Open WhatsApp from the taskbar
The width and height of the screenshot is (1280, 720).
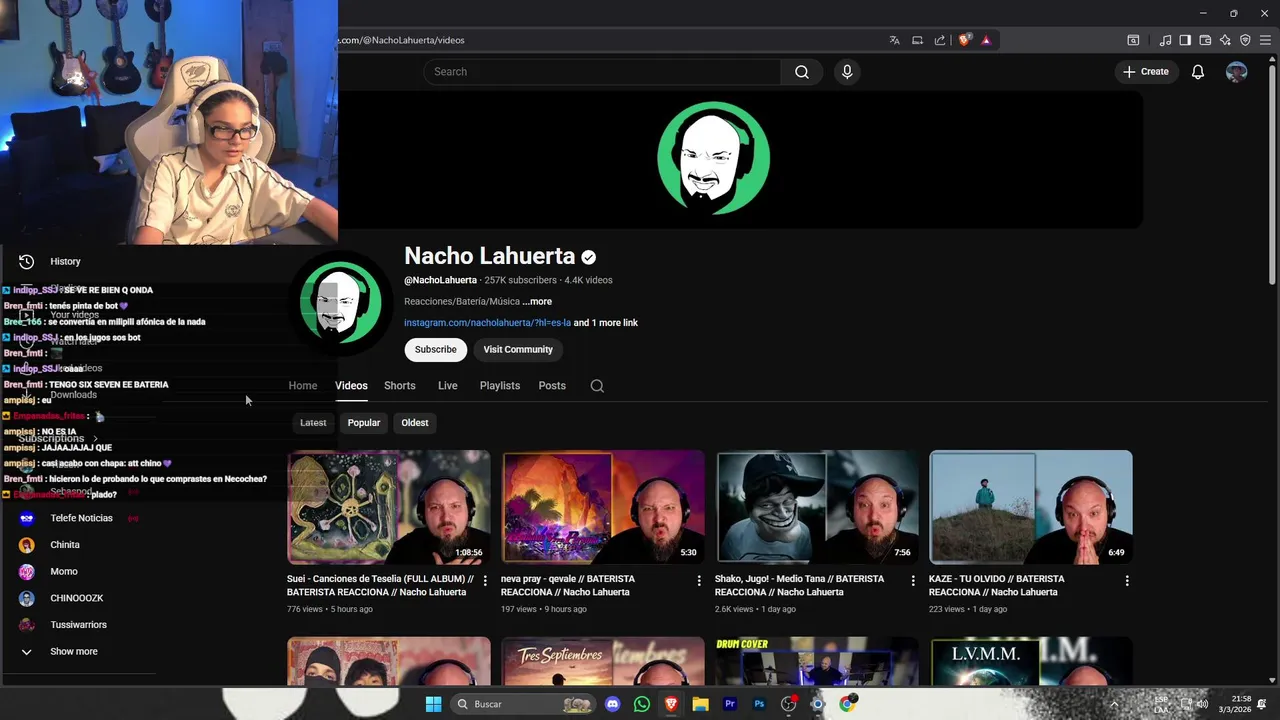coord(642,704)
